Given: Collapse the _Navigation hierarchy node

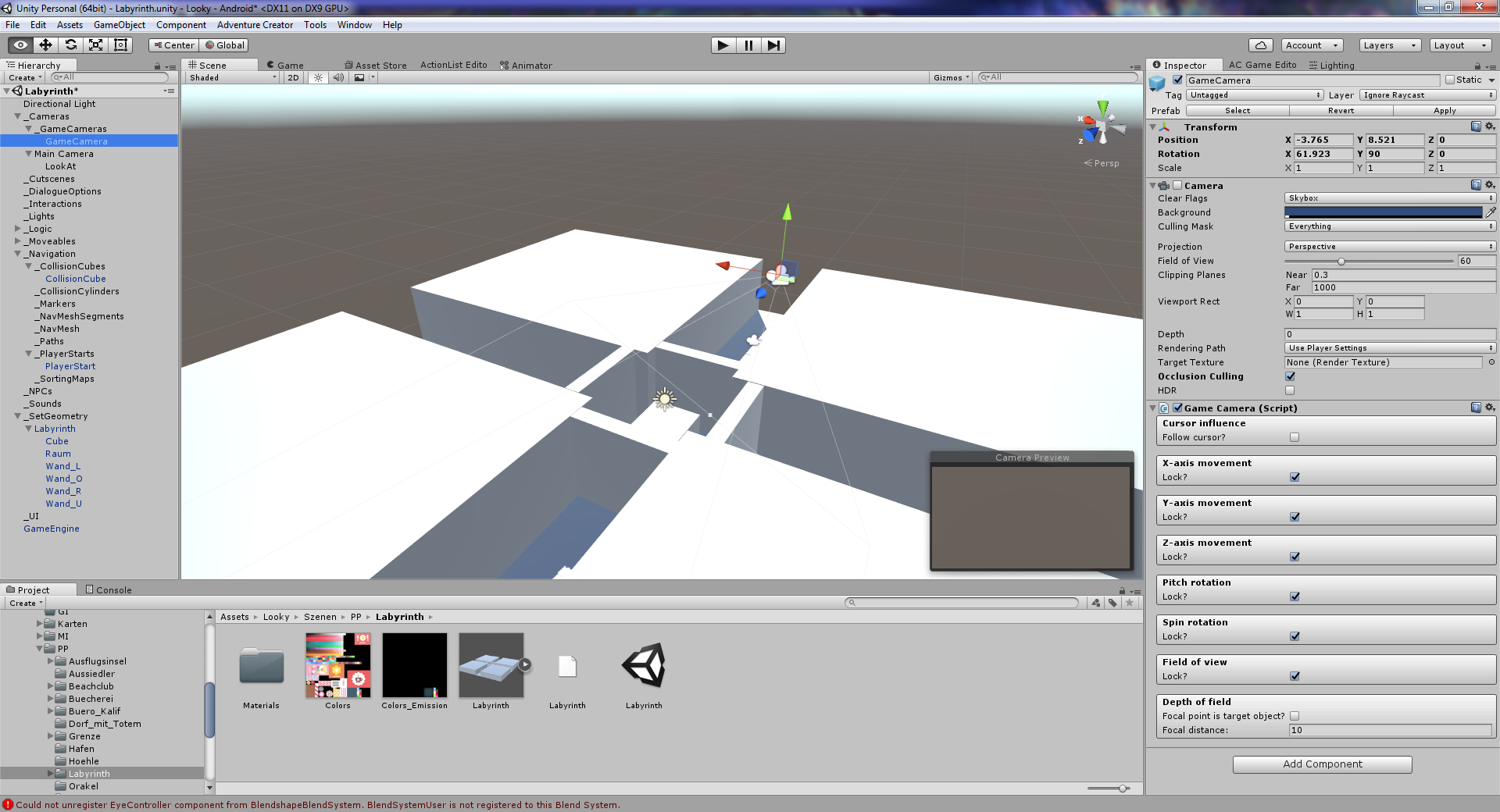Looking at the screenshot, I should click(17, 254).
